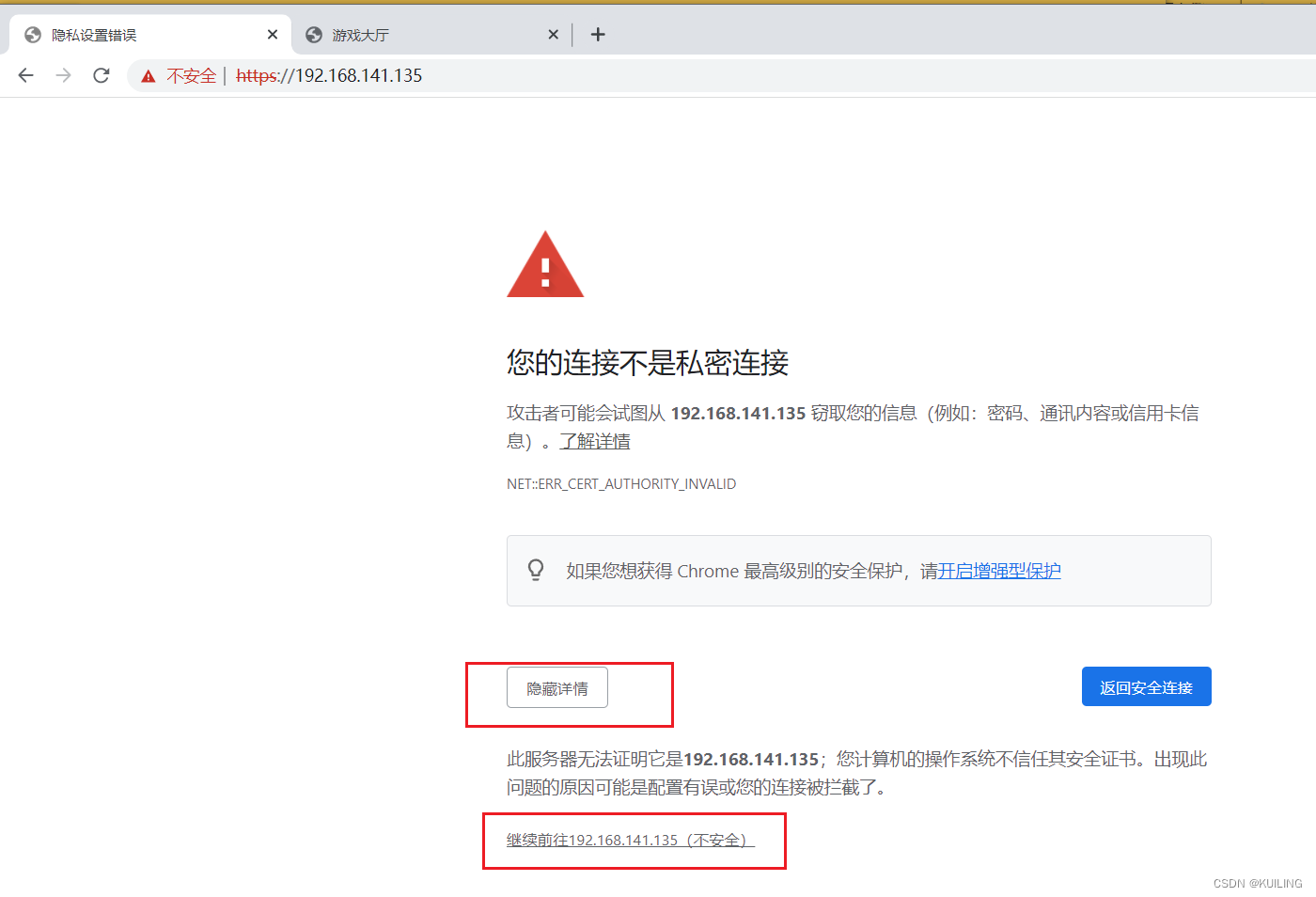Click the back navigation arrow
The height and width of the screenshot is (897, 1316).
pos(25,75)
